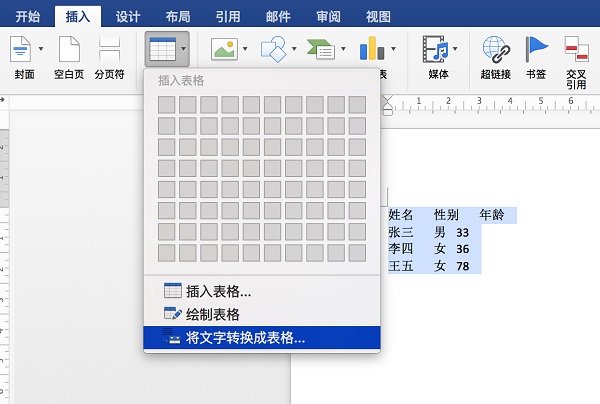Screen dimensions: 600x404
Task: Click the Chart icon in the ribbon
Action: click(372, 48)
